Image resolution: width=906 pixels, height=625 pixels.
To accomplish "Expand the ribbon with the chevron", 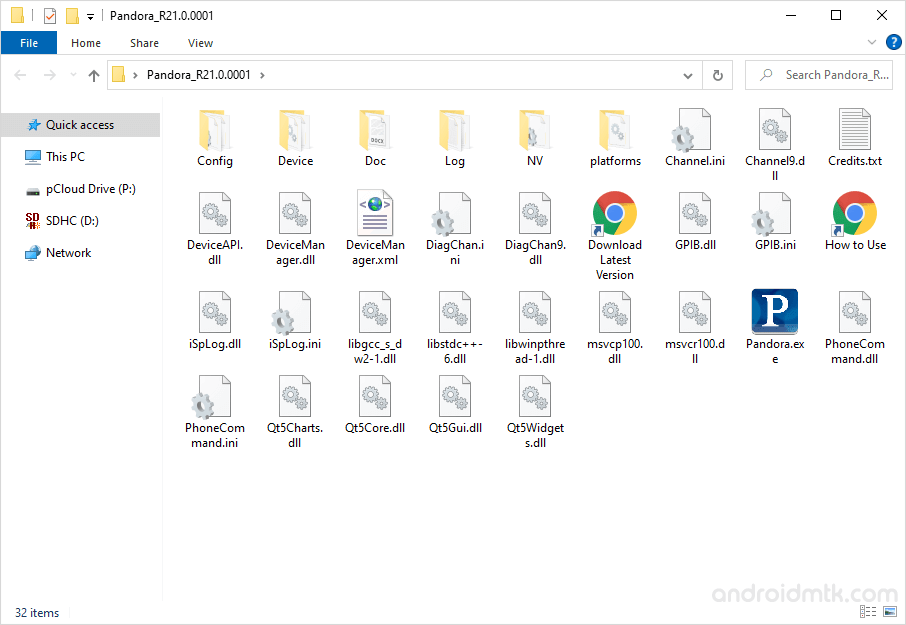I will 872,42.
